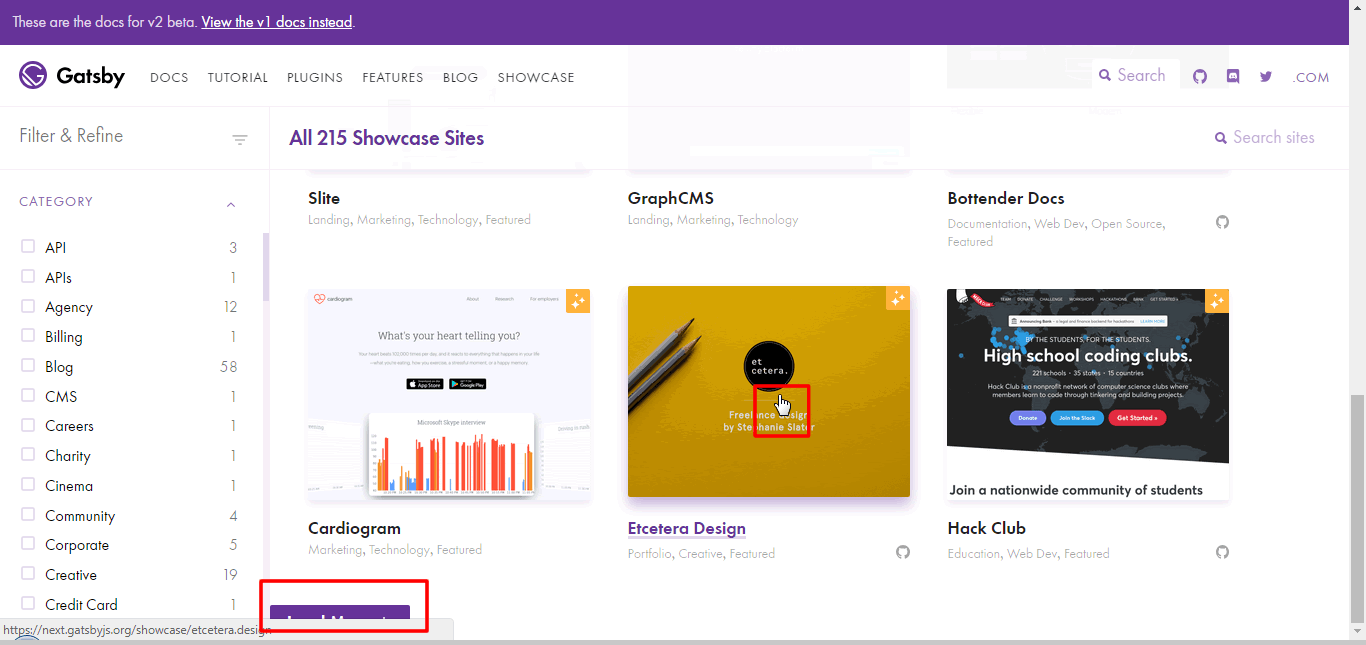
Task: Open the Tutorial menu item
Action: tap(238, 77)
